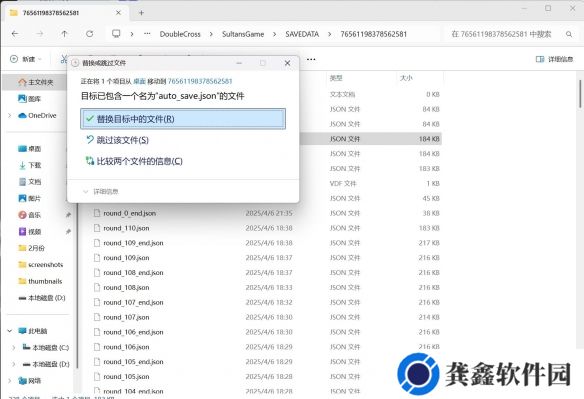Image resolution: width=584 pixels, height=399 pixels.
Task: Open Pictures (图片) in the sidebar
Action: pos(30,198)
